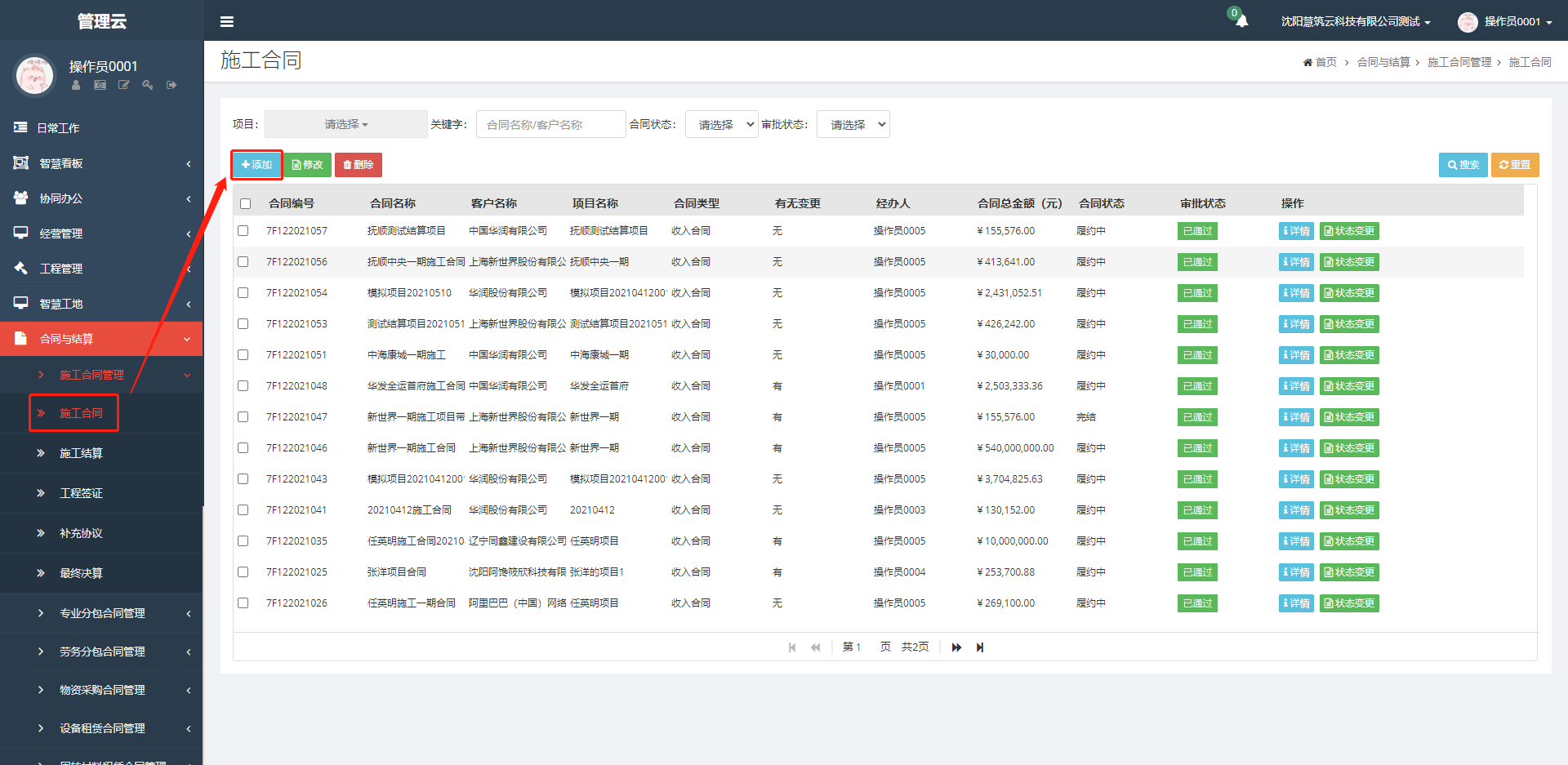Sort by 合同总金额 column header

tap(1019, 204)
